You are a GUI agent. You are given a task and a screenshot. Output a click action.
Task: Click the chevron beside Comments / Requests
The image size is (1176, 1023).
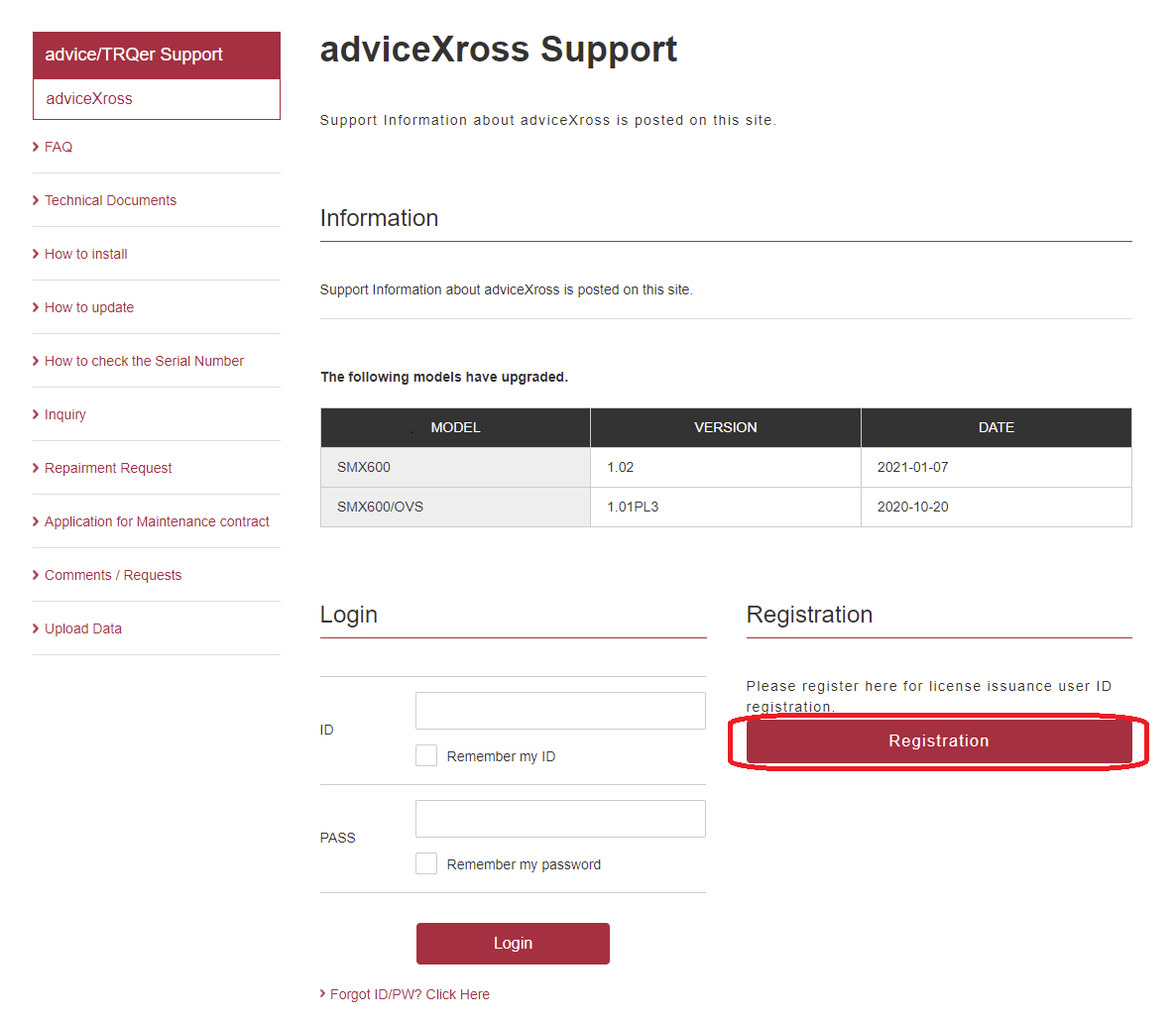click(x=36, y=575)
